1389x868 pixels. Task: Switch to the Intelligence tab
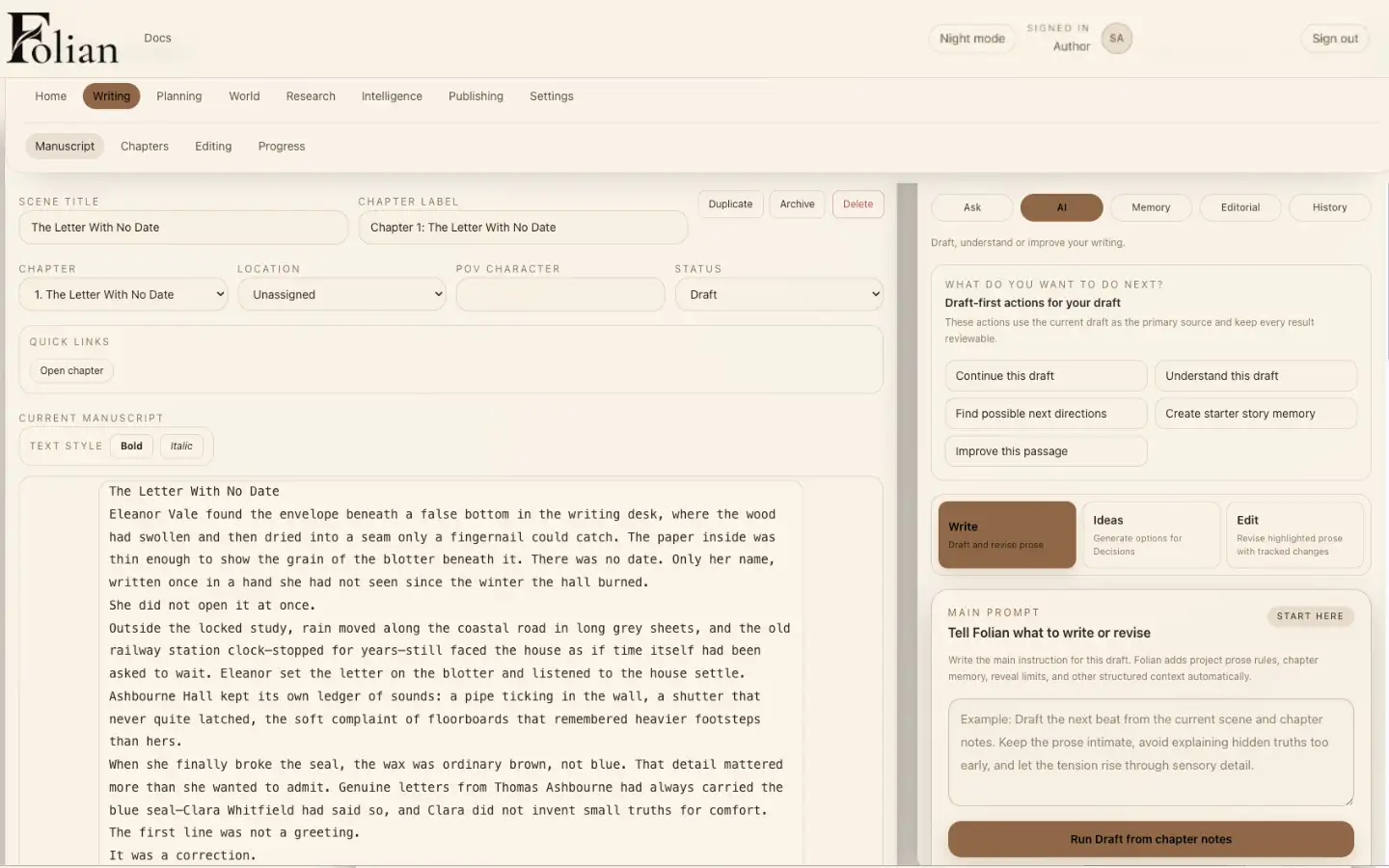click(392, 96)
